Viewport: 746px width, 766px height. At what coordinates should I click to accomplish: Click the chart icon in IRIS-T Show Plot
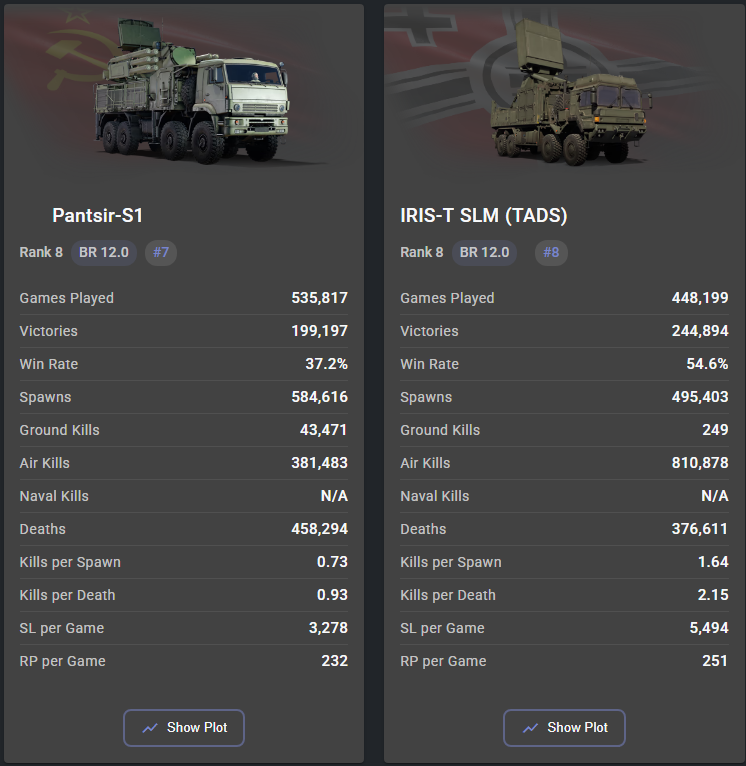531,728
